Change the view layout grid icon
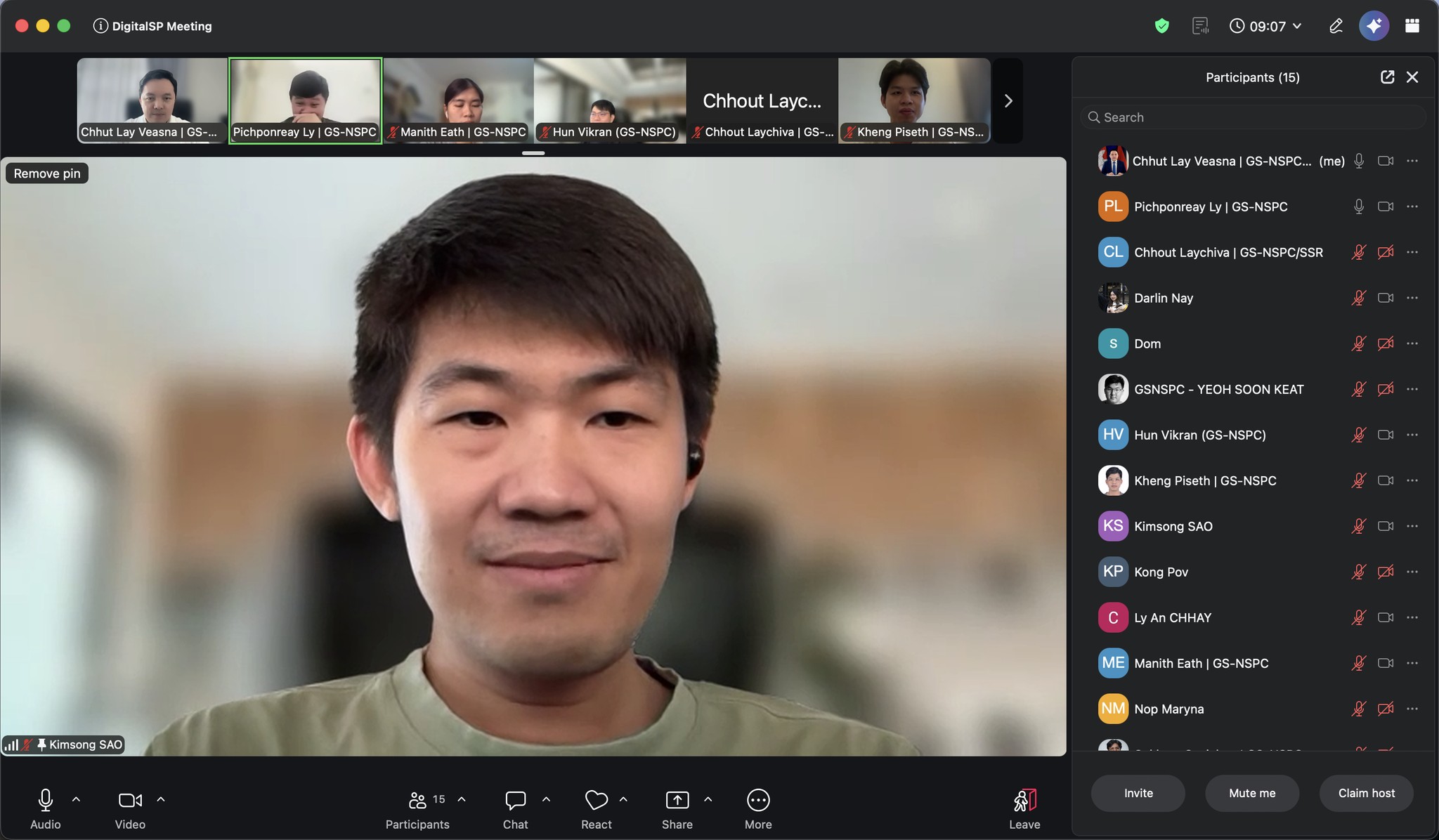This screenshot has width=1439, height=840. tap(1412, 26)
